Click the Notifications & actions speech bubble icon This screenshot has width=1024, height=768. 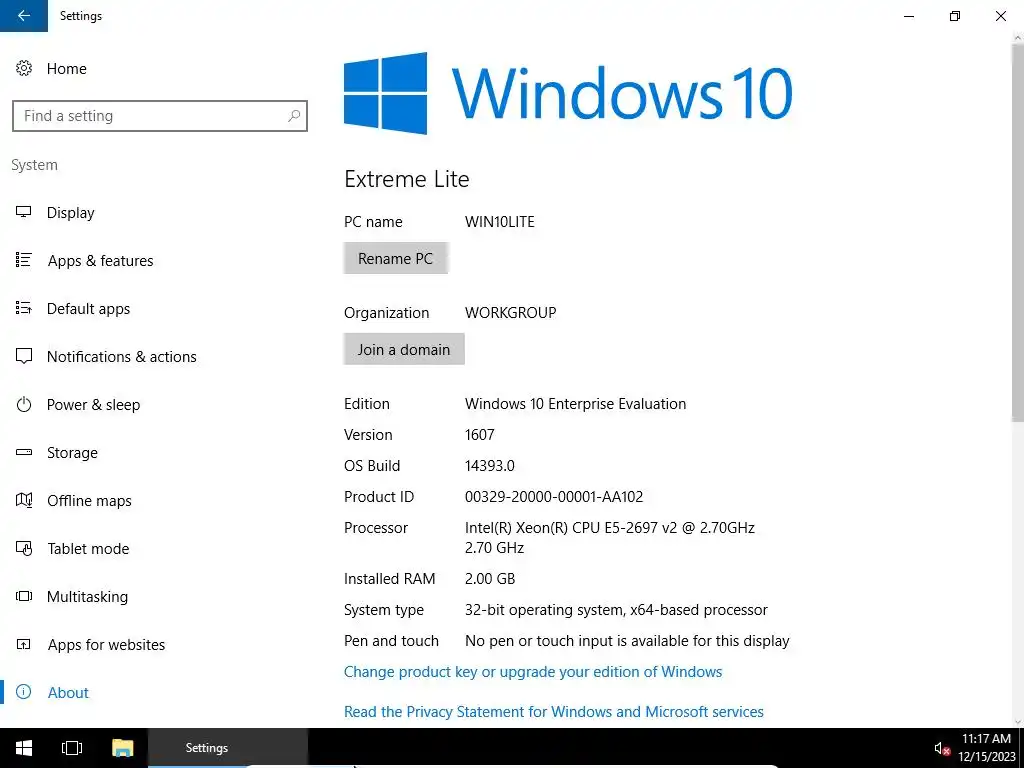coord(24,356)
